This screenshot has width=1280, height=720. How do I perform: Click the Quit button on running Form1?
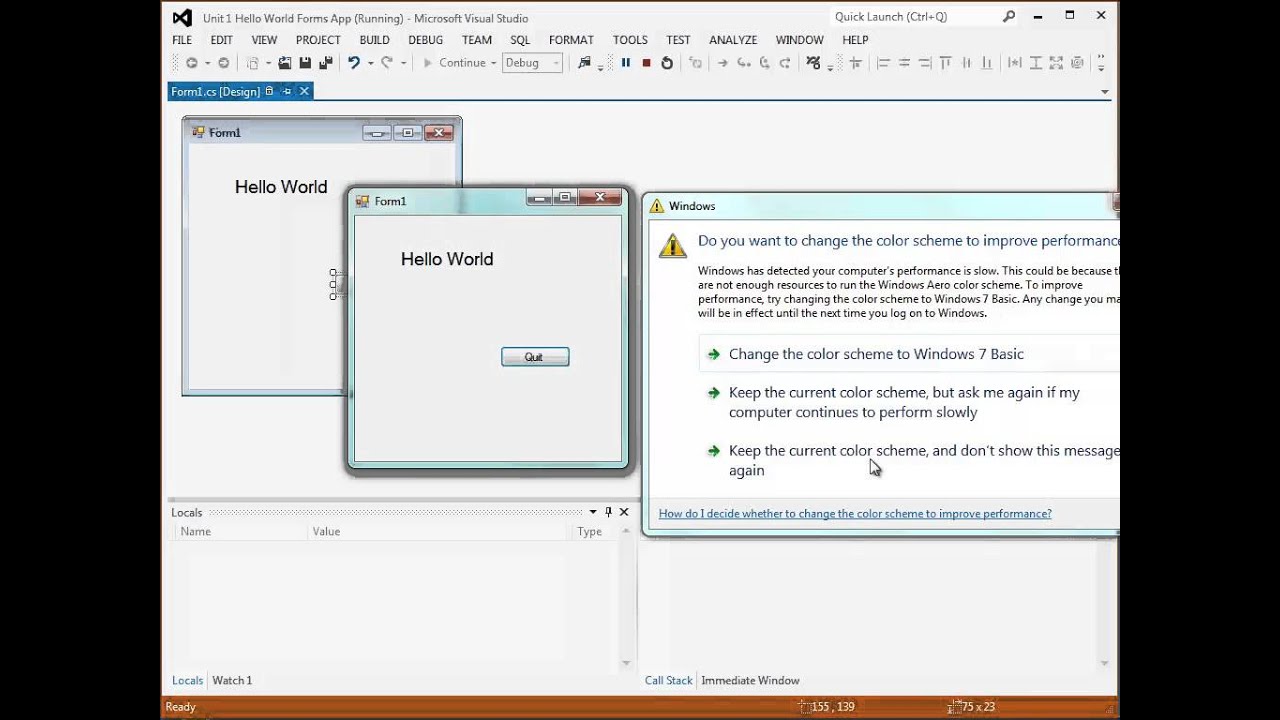[x=535, y=357]
